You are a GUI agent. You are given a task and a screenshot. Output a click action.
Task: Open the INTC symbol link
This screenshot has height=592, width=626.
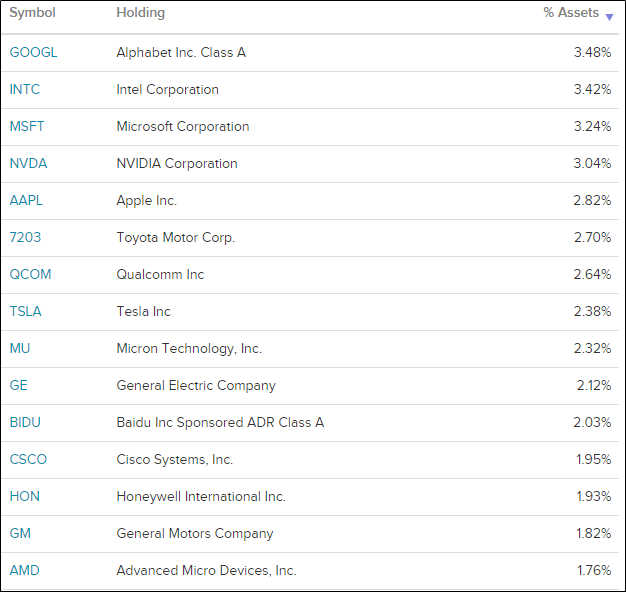coord(25,89)
